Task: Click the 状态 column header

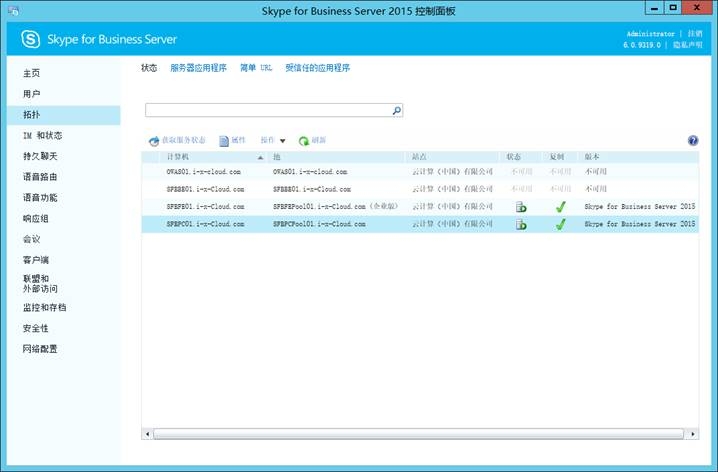Action: pyautogui.click(x=521, y=157)
